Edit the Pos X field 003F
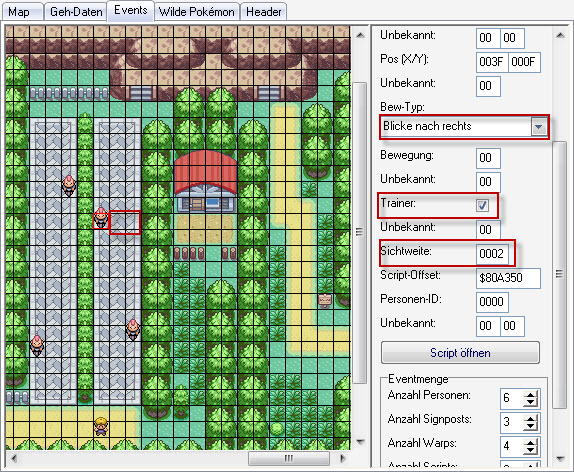Viewport: 574px width, 473px height. point(492,62)
